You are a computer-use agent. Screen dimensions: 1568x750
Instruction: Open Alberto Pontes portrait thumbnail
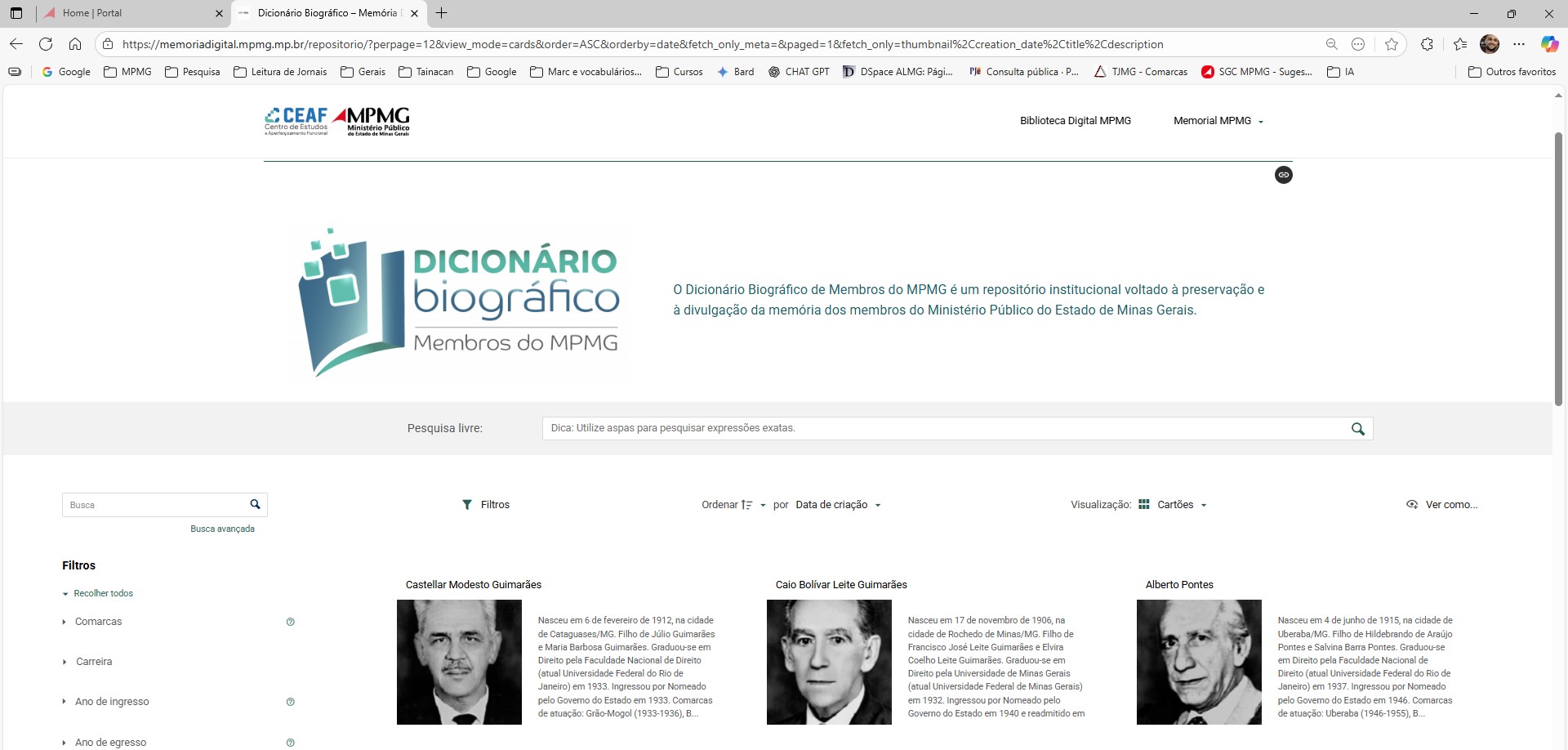1199,663
